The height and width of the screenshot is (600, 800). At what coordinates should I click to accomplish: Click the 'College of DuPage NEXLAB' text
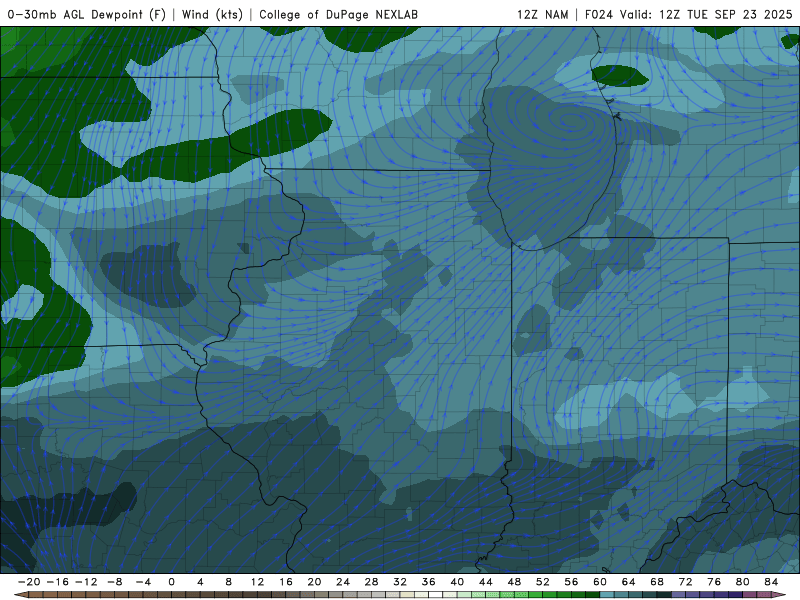click(x=338, y=15)
